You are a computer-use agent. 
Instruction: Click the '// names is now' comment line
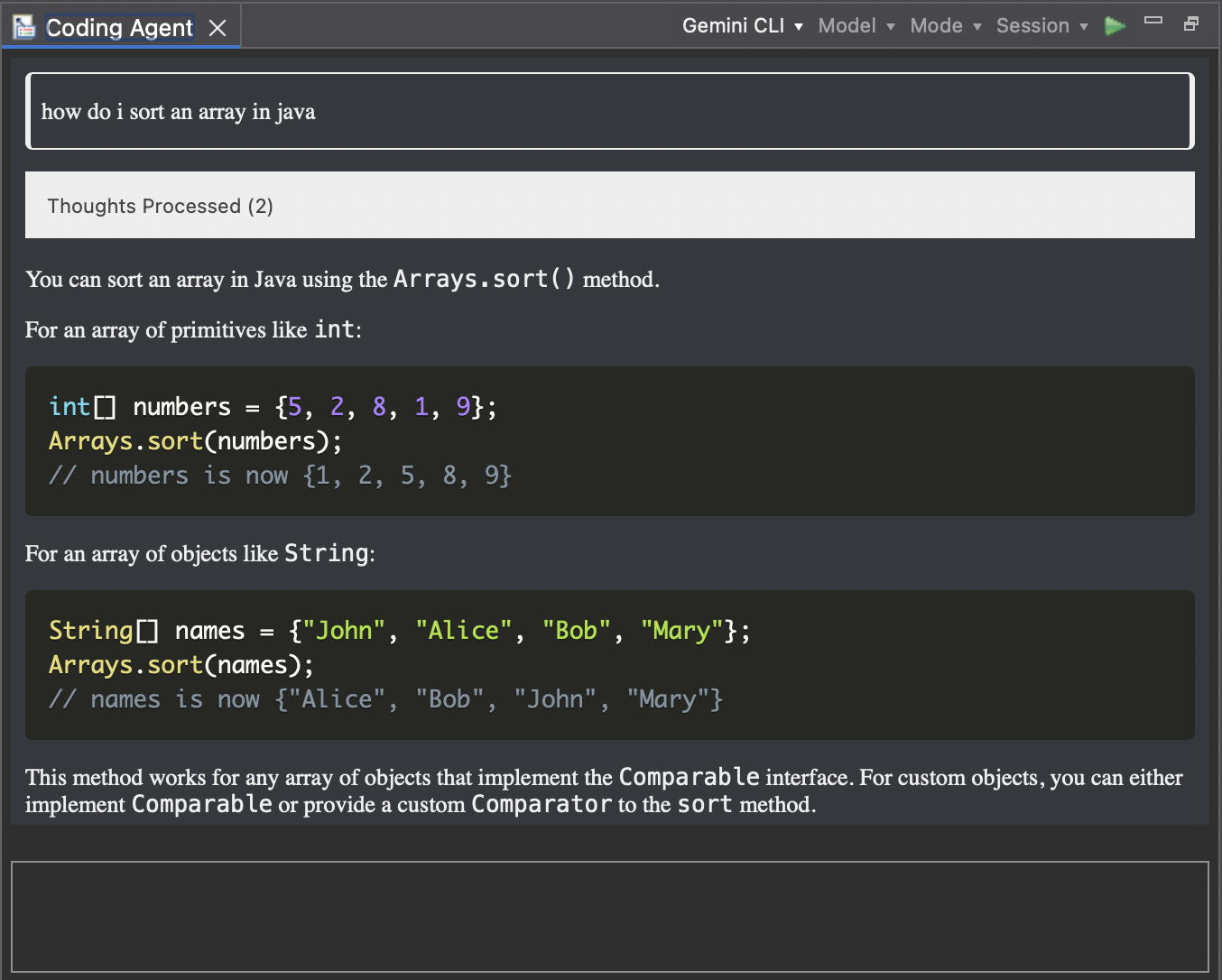385,699
